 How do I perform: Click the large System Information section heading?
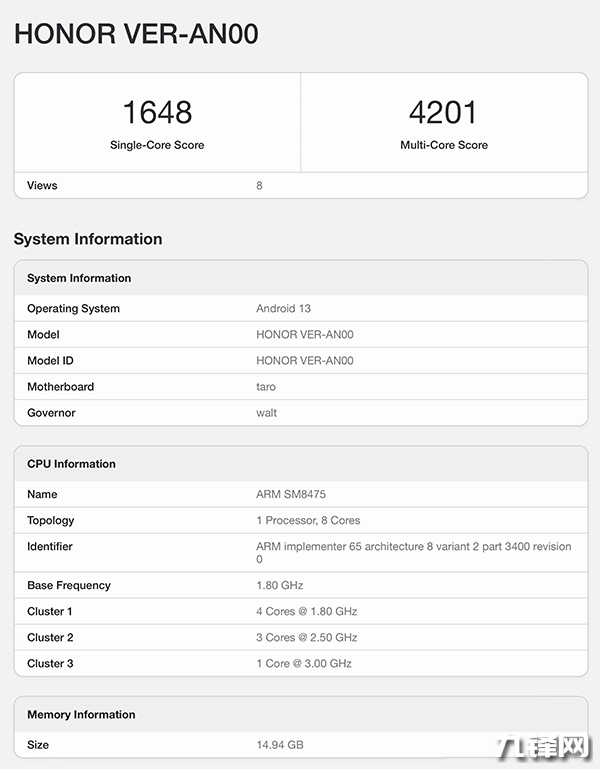click(x=88, y=239)
